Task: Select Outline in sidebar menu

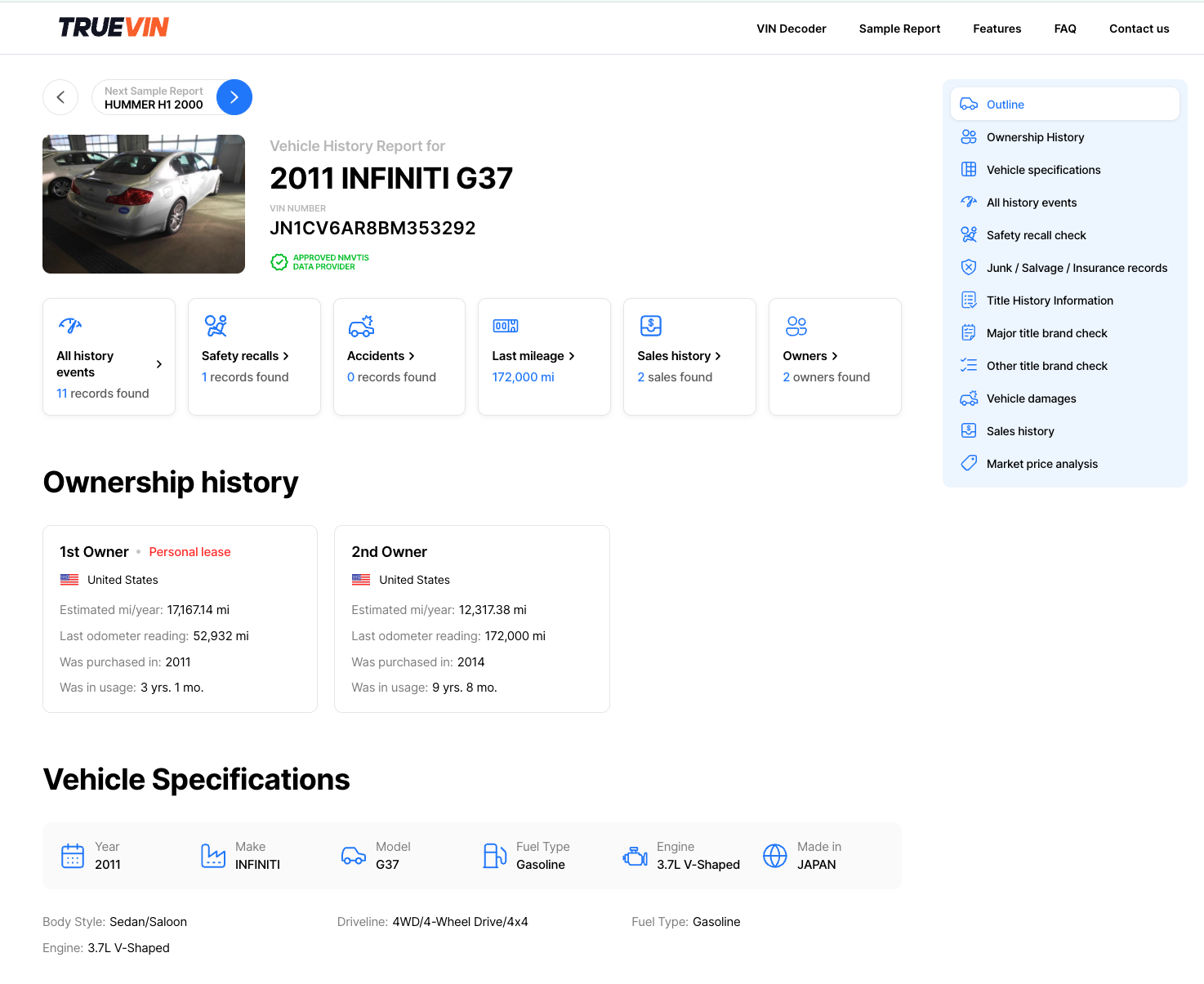Action: click(x=1065, y=105)
